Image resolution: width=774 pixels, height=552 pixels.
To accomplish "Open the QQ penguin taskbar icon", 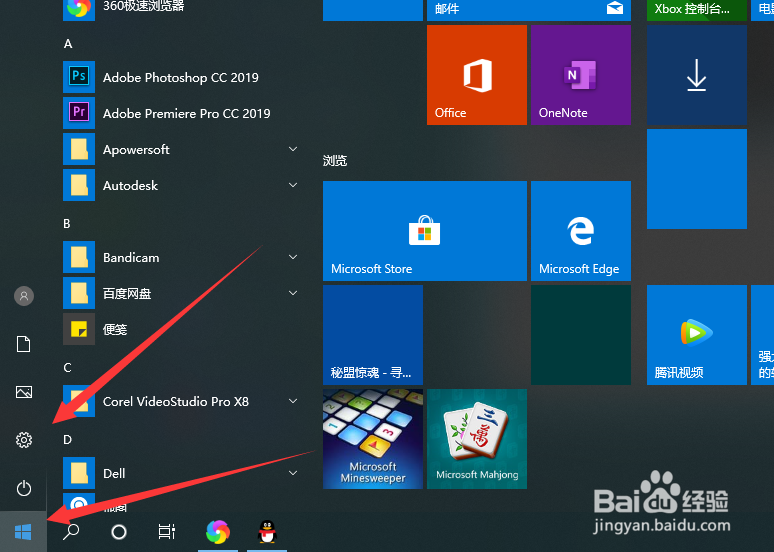I will (x=267, y=532).
